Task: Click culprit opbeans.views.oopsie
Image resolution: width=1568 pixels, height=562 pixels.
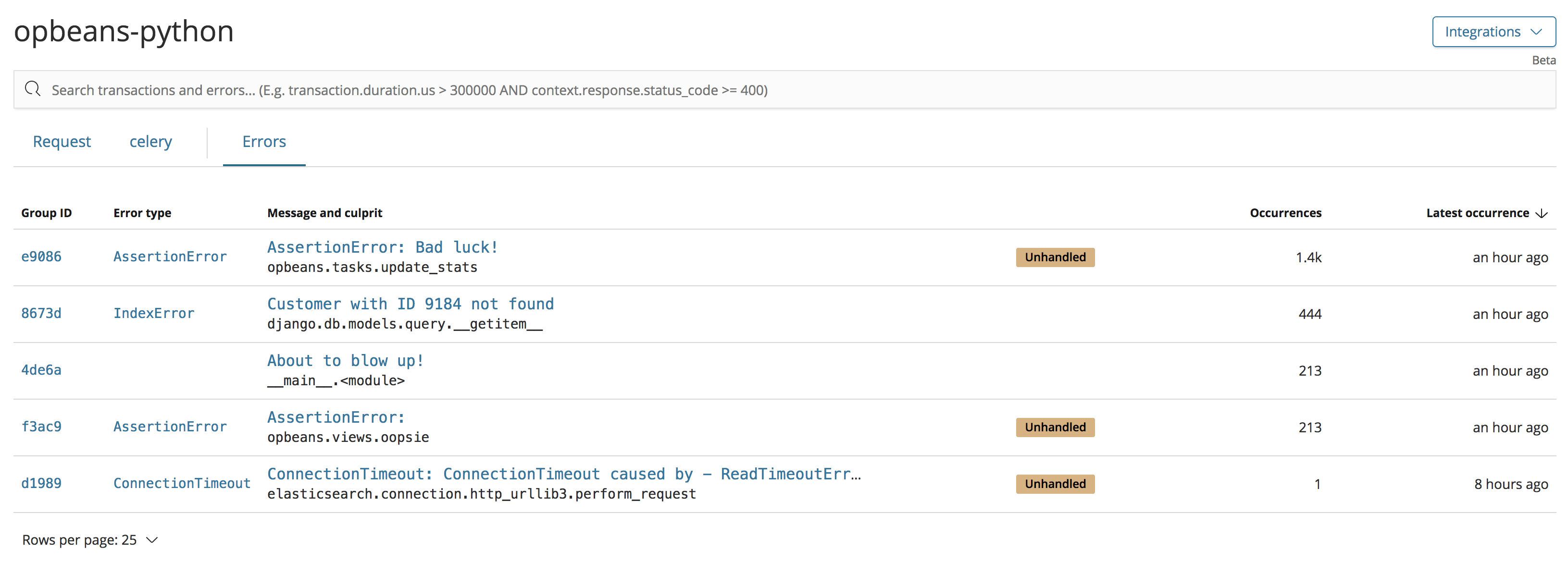Action: 348,437
